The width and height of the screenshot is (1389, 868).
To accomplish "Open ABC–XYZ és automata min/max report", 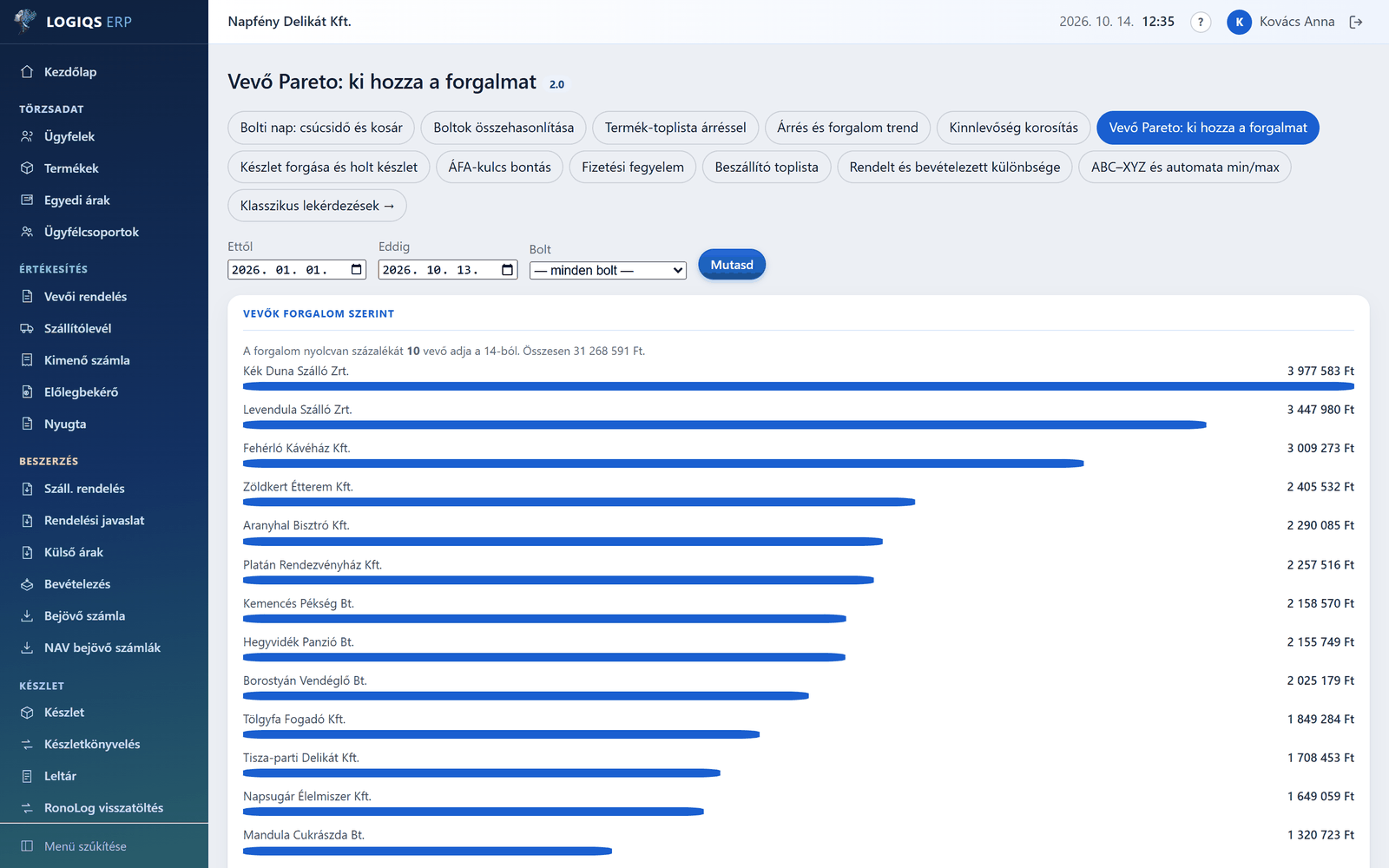I will [1185, 167].
